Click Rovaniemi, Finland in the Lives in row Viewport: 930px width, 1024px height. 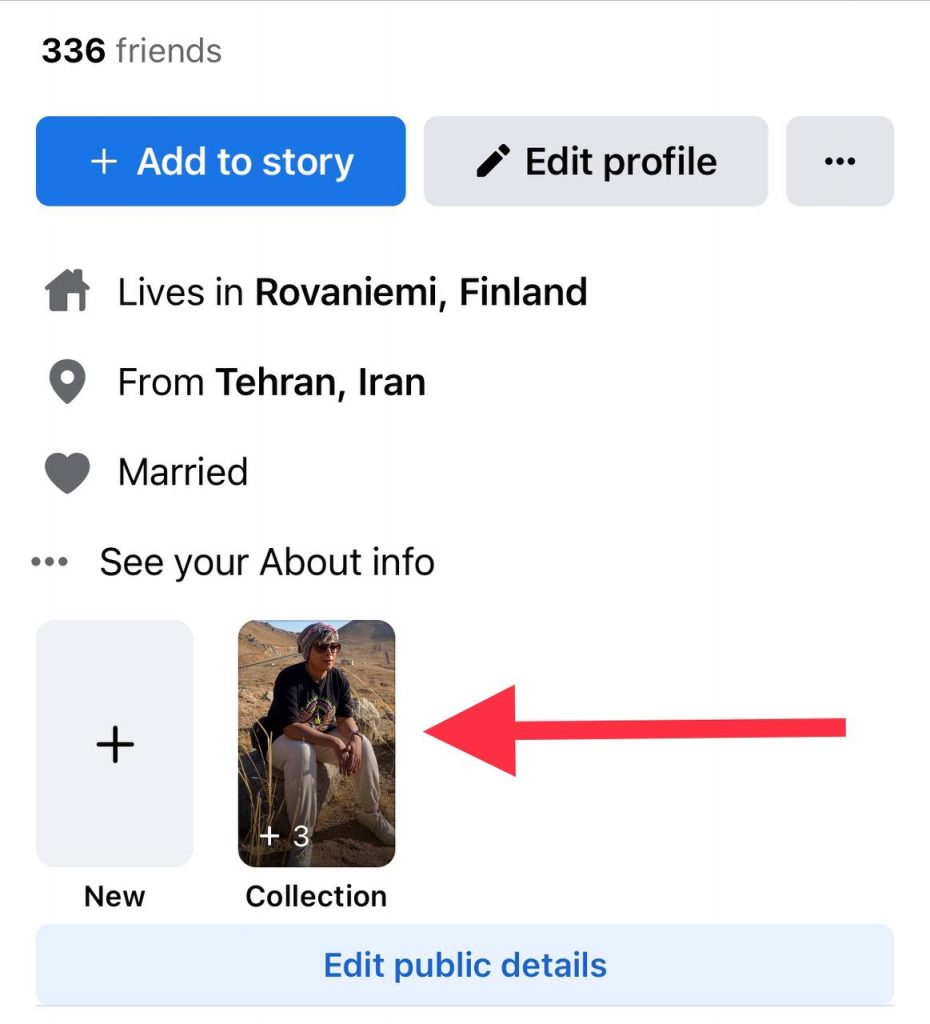pos(422,291)
